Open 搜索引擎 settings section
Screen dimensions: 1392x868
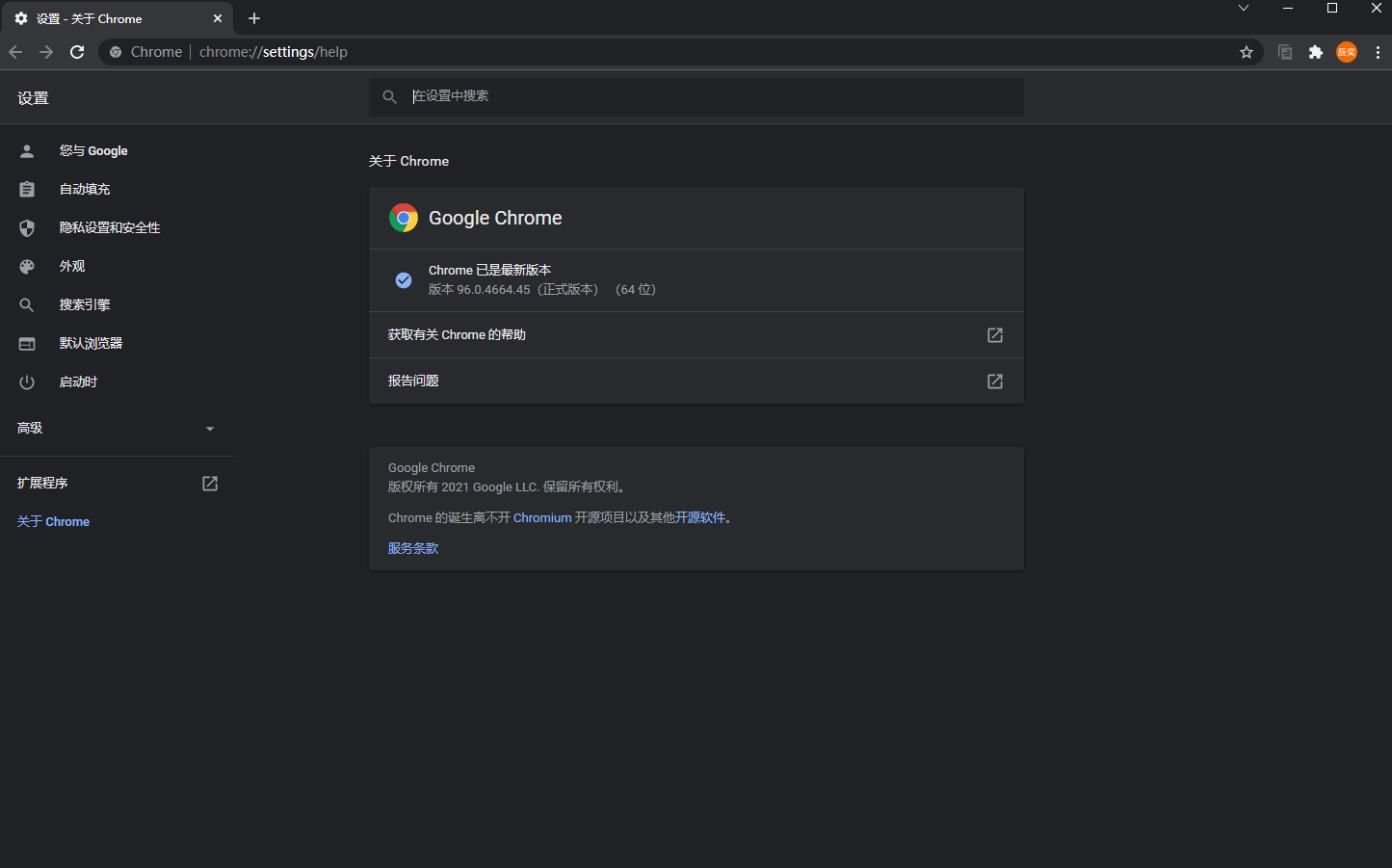click(x=85, y=305)
